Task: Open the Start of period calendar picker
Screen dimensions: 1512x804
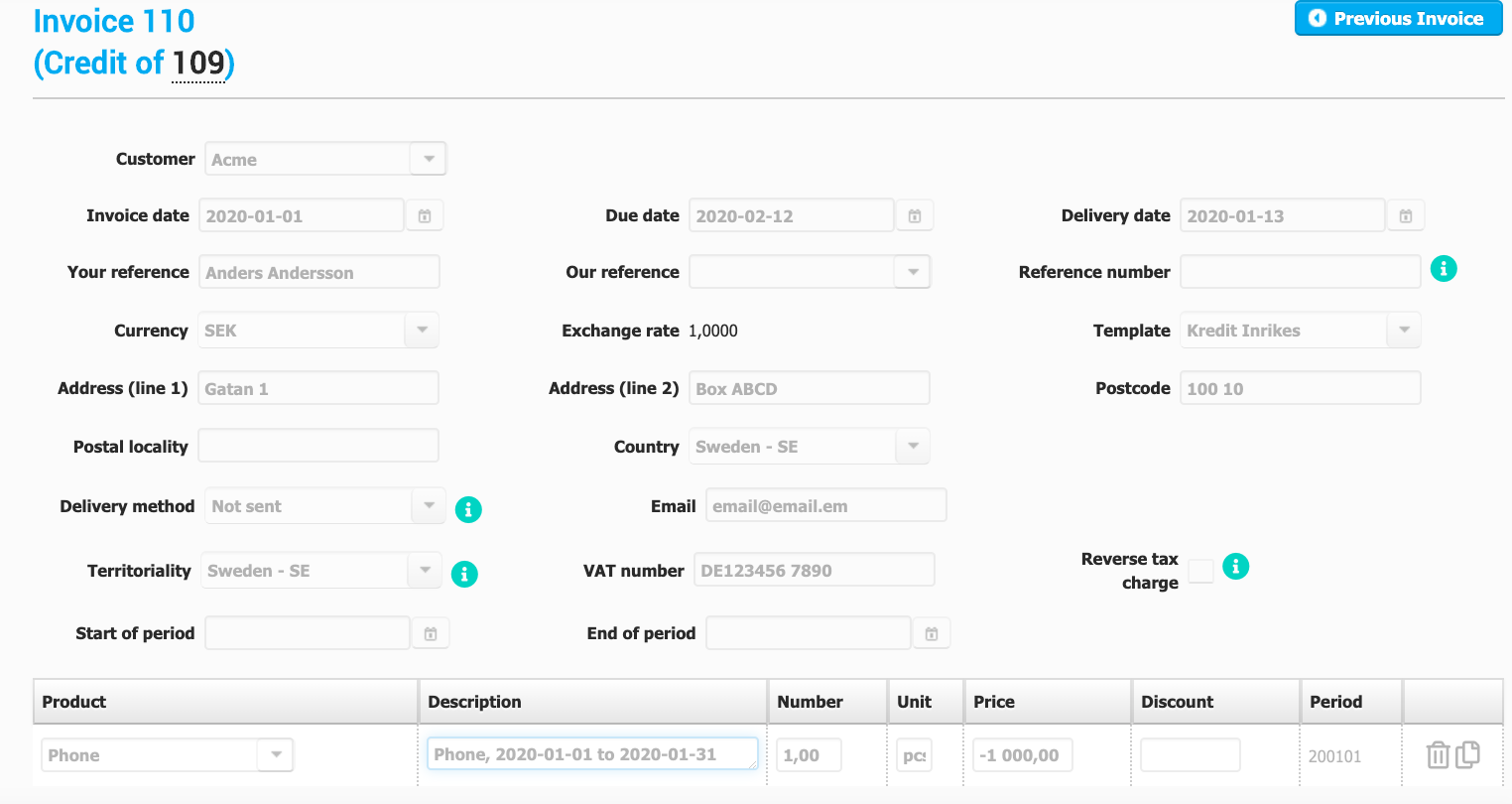Action: coord(431,633)
